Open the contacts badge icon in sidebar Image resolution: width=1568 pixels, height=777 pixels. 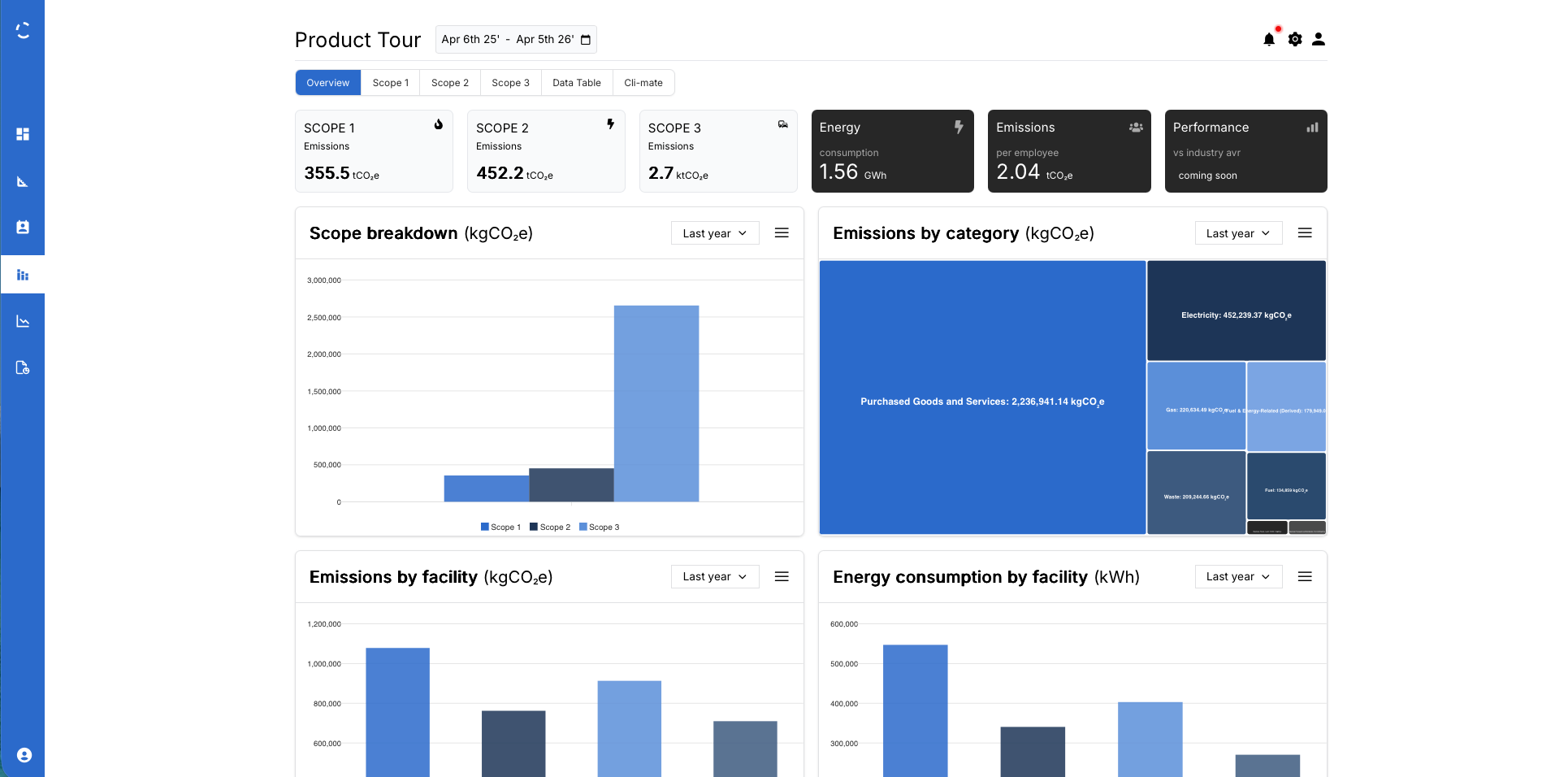23,227
